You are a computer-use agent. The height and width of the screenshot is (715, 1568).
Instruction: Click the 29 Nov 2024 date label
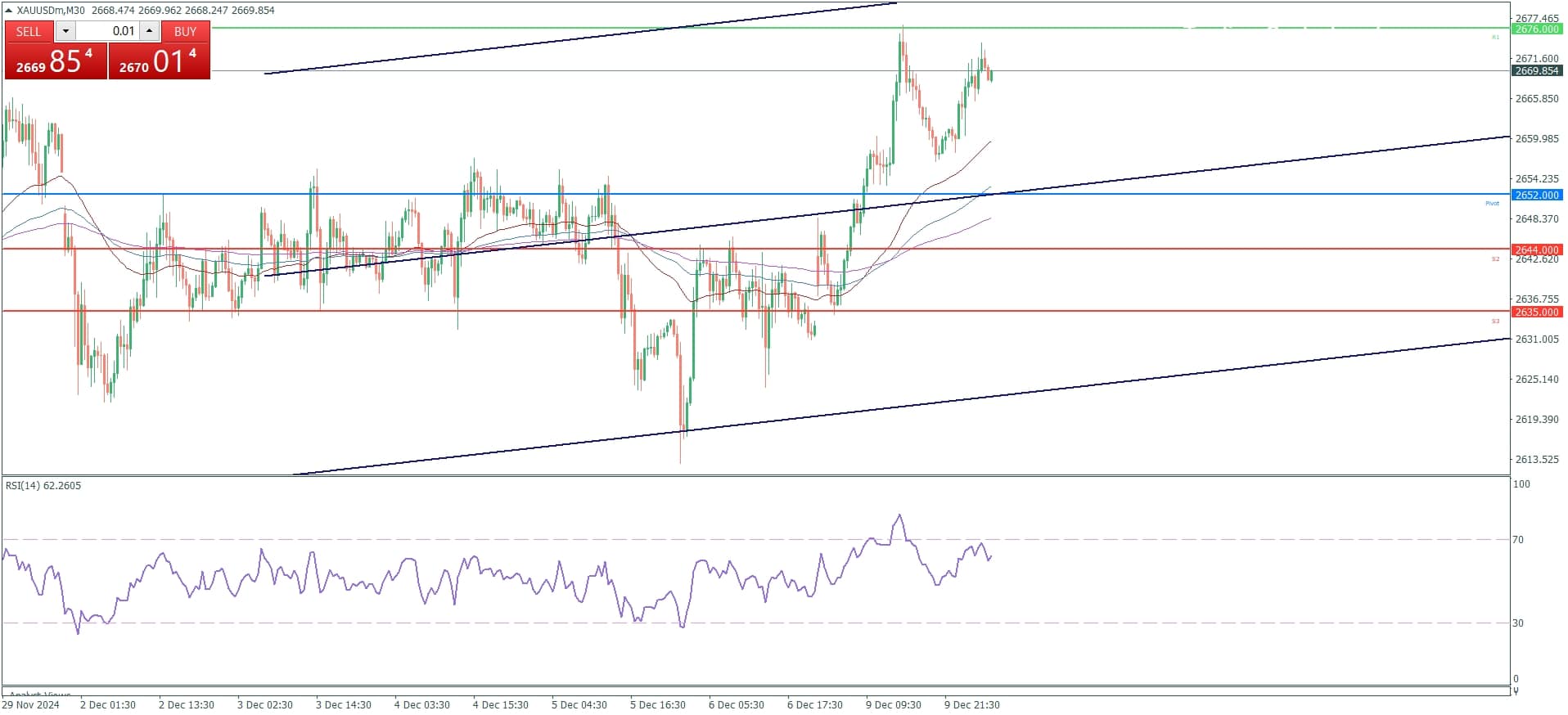coord(31,705)
